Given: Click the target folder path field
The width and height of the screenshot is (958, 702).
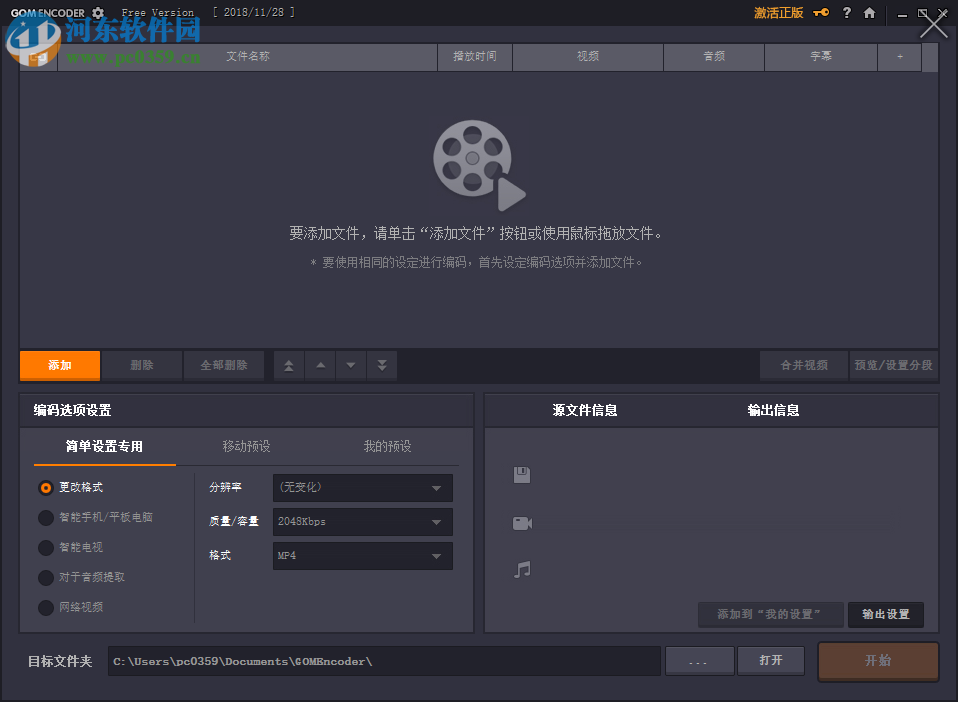Looking at the screenshot, I should (384, 660).
